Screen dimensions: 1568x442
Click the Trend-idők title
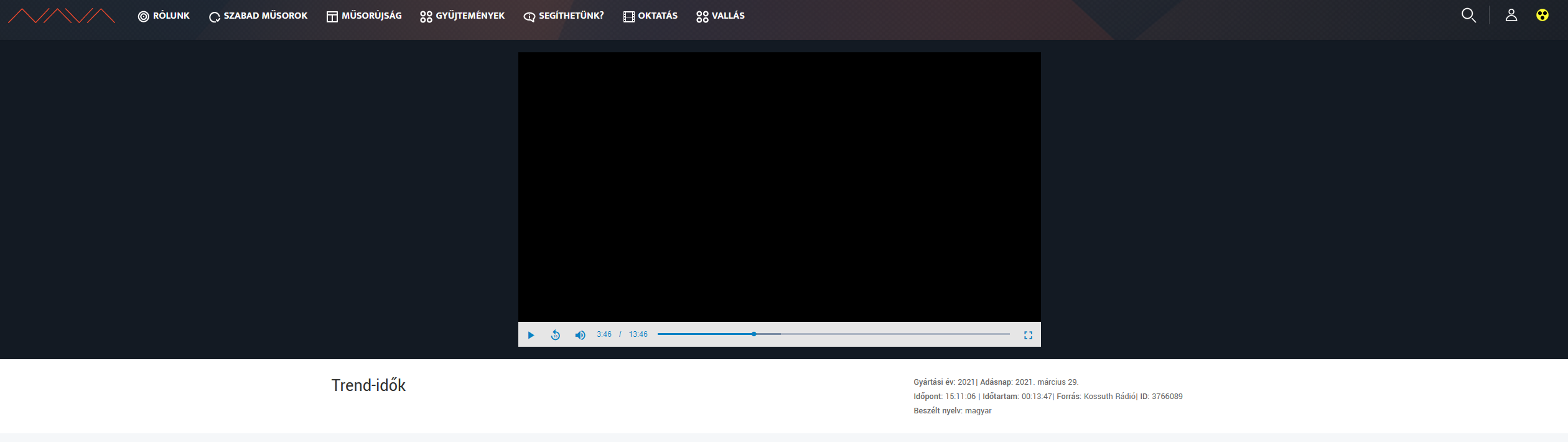point(368,385)
